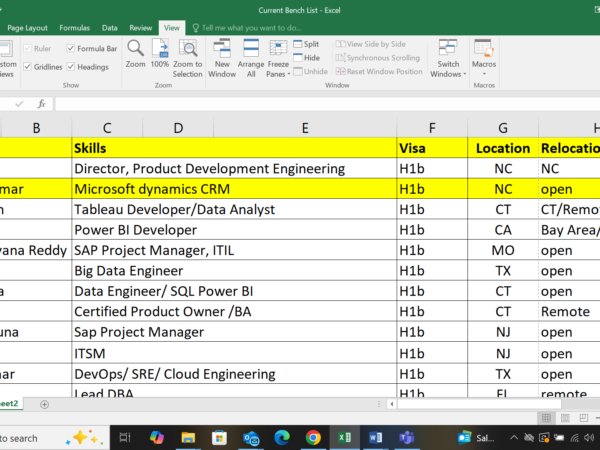Switch to the Formulas ribbon tab
Viewport: 600px width, 450px height.
[74, 28]
